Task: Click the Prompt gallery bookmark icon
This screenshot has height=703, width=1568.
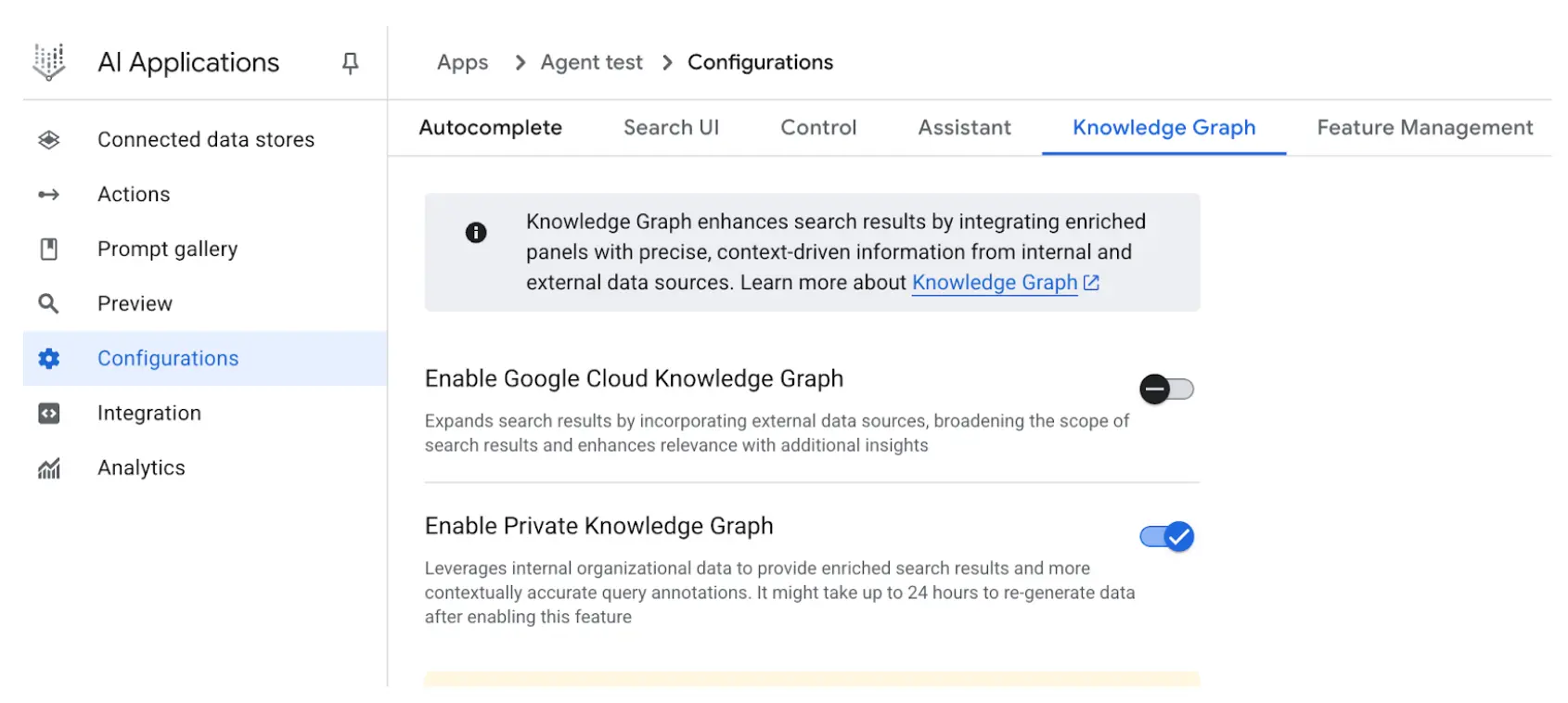Action: coord(49,249)
